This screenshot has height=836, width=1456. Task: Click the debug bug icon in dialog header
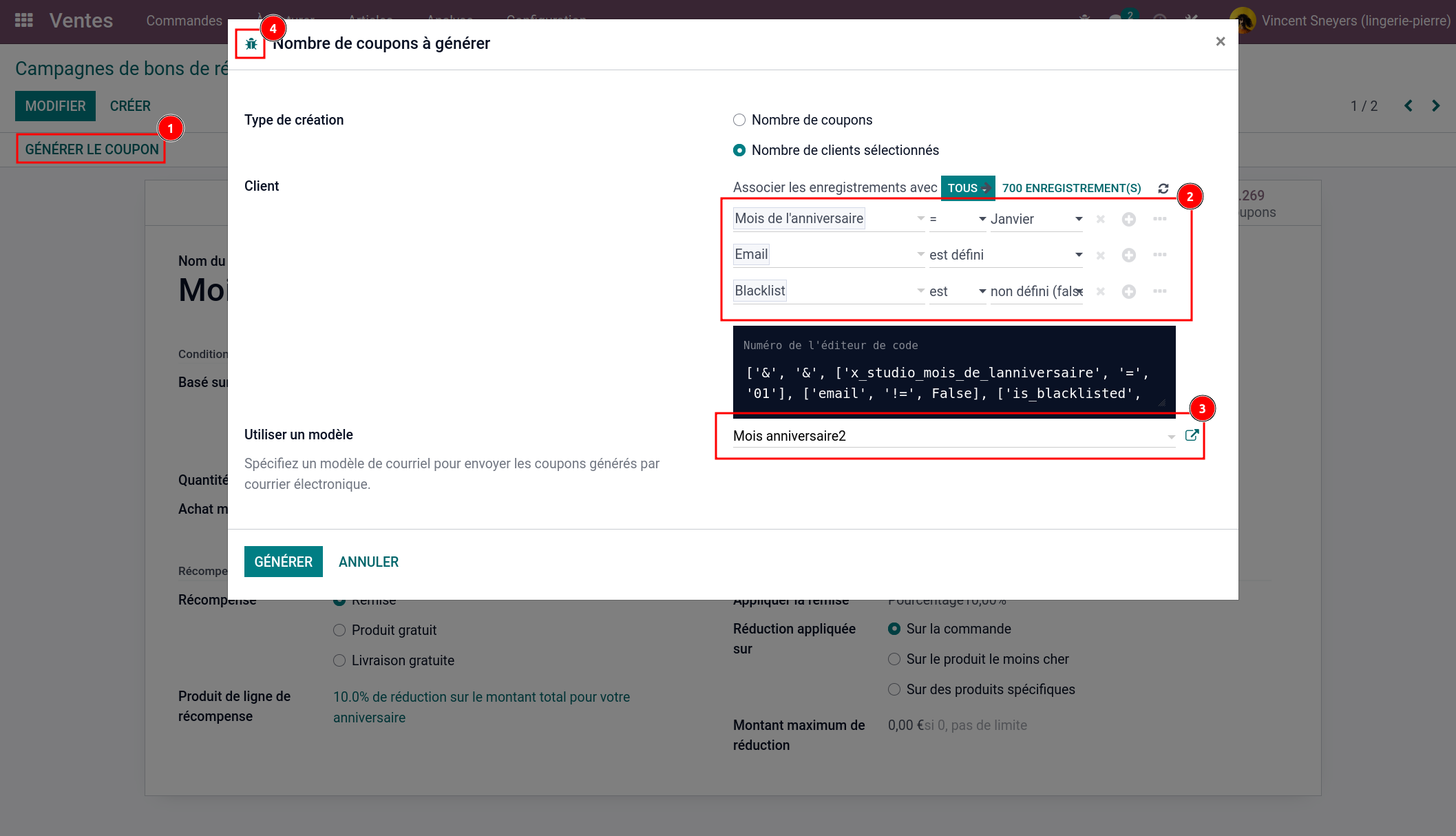(x=251, y=44)
